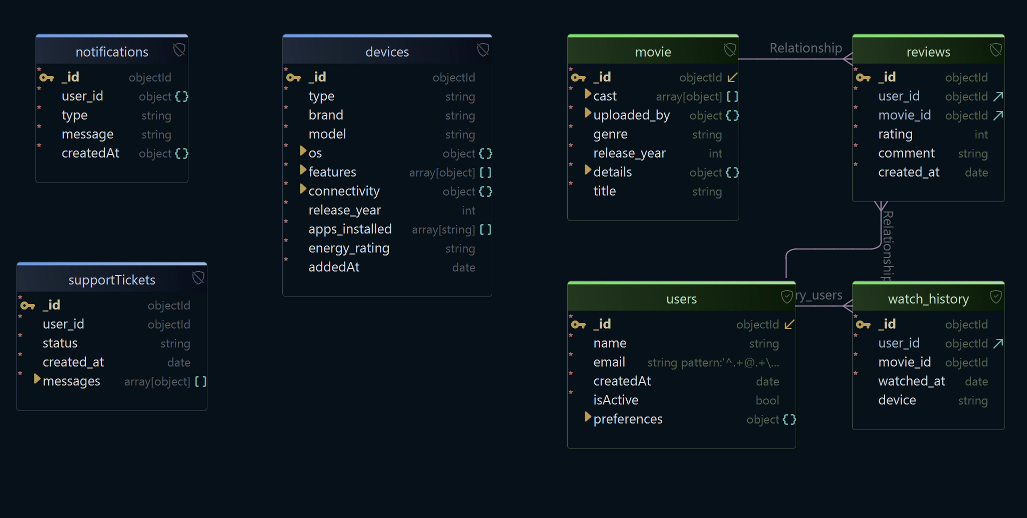Select release_year field in movie table

pyautogui.click(x=653, y=153)
